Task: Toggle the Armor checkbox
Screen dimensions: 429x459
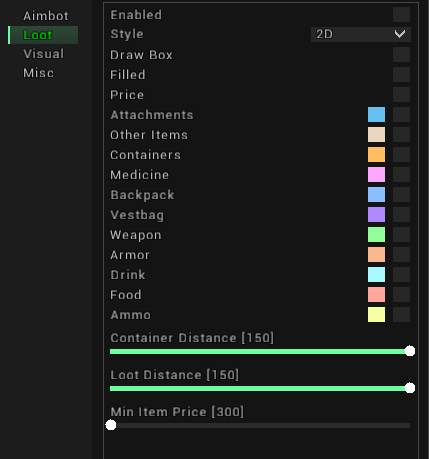Action: click(401, 254)
